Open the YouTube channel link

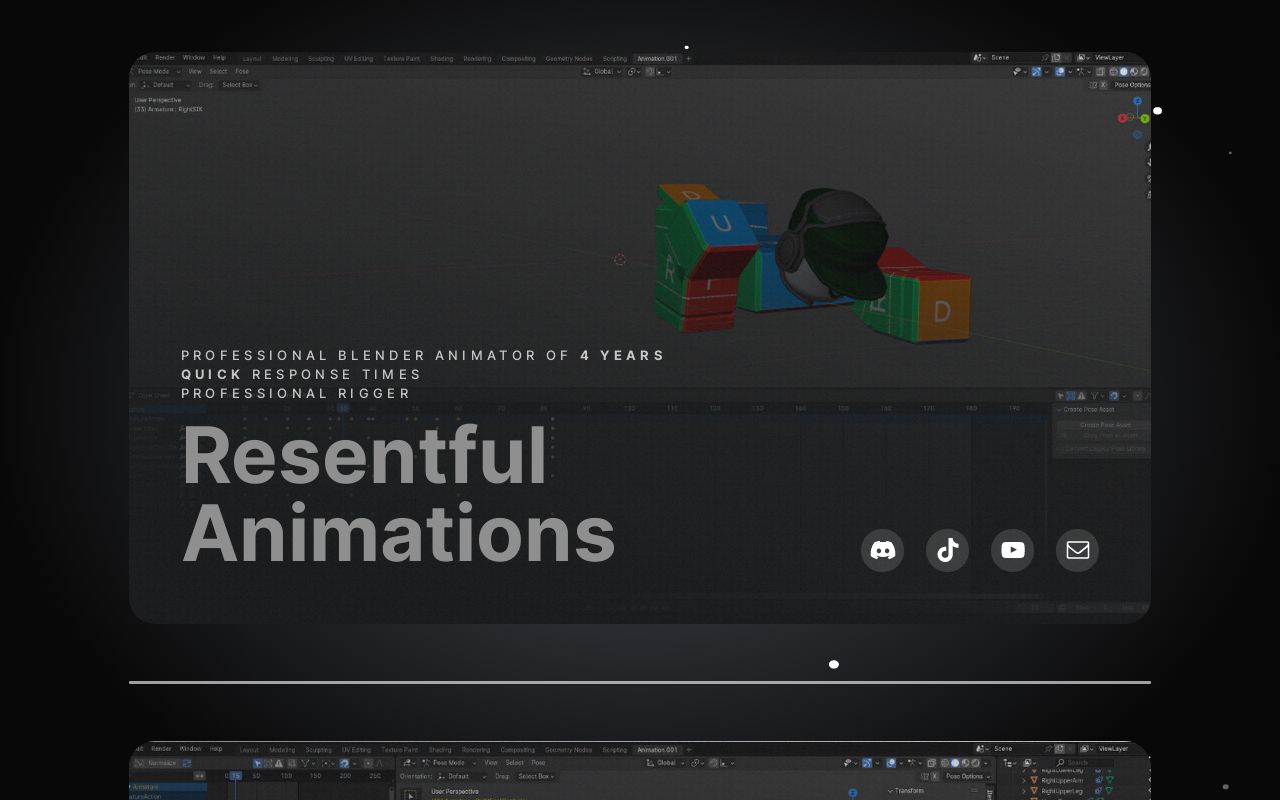tap(1012, 550)
